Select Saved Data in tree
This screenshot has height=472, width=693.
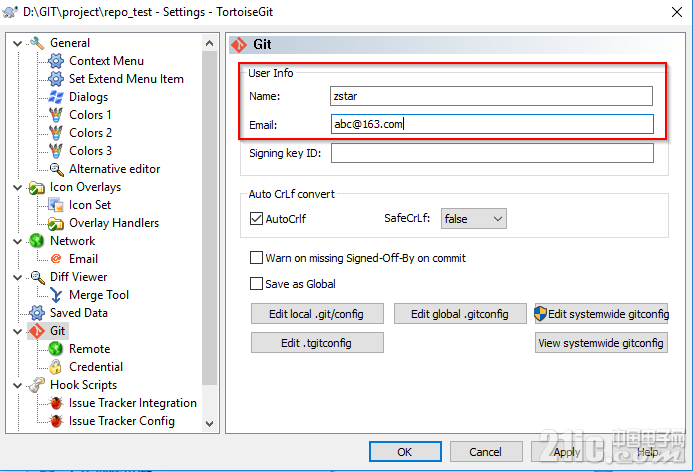[79, 313]
